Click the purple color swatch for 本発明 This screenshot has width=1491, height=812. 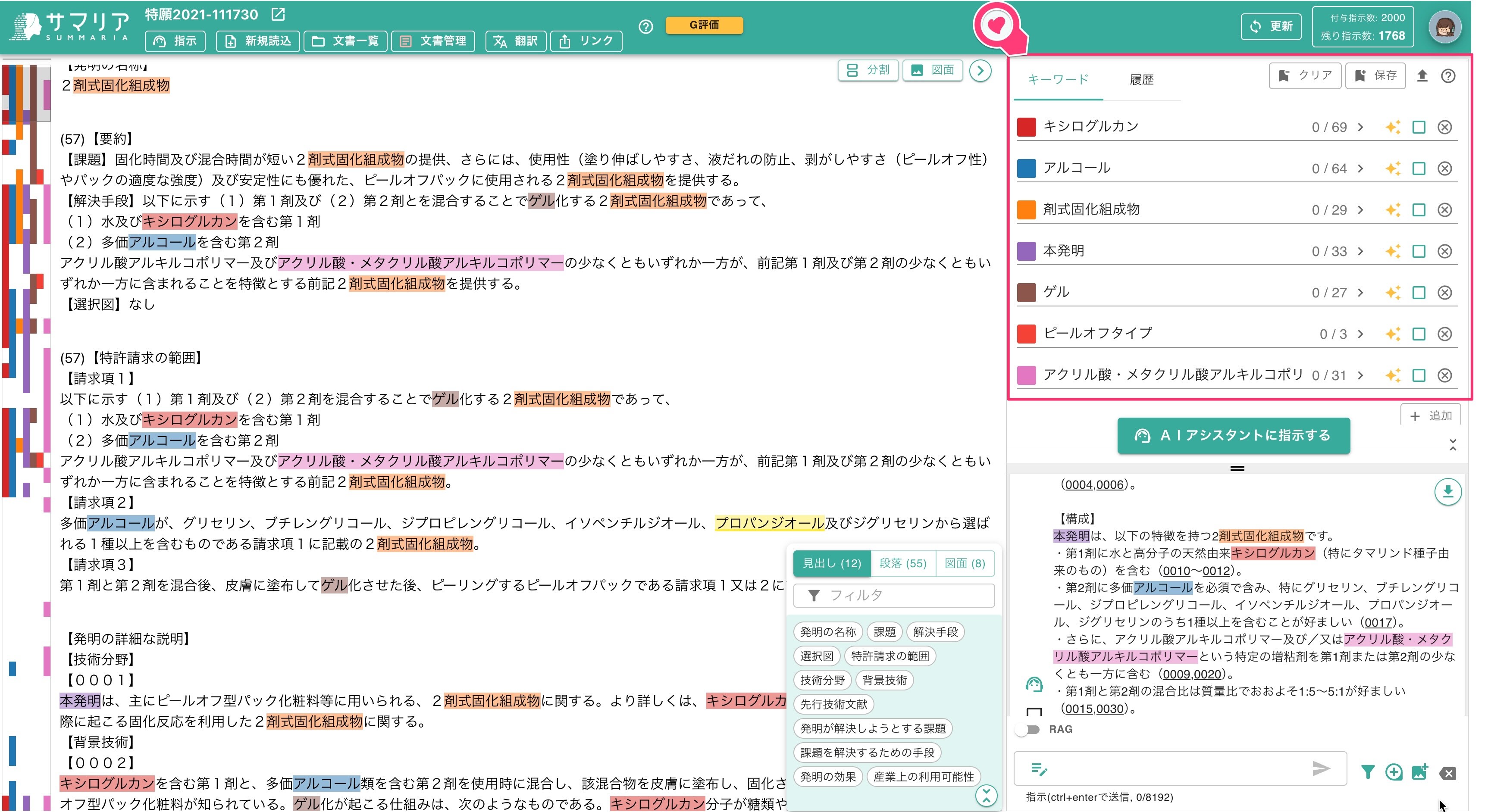click(1026, 251)
